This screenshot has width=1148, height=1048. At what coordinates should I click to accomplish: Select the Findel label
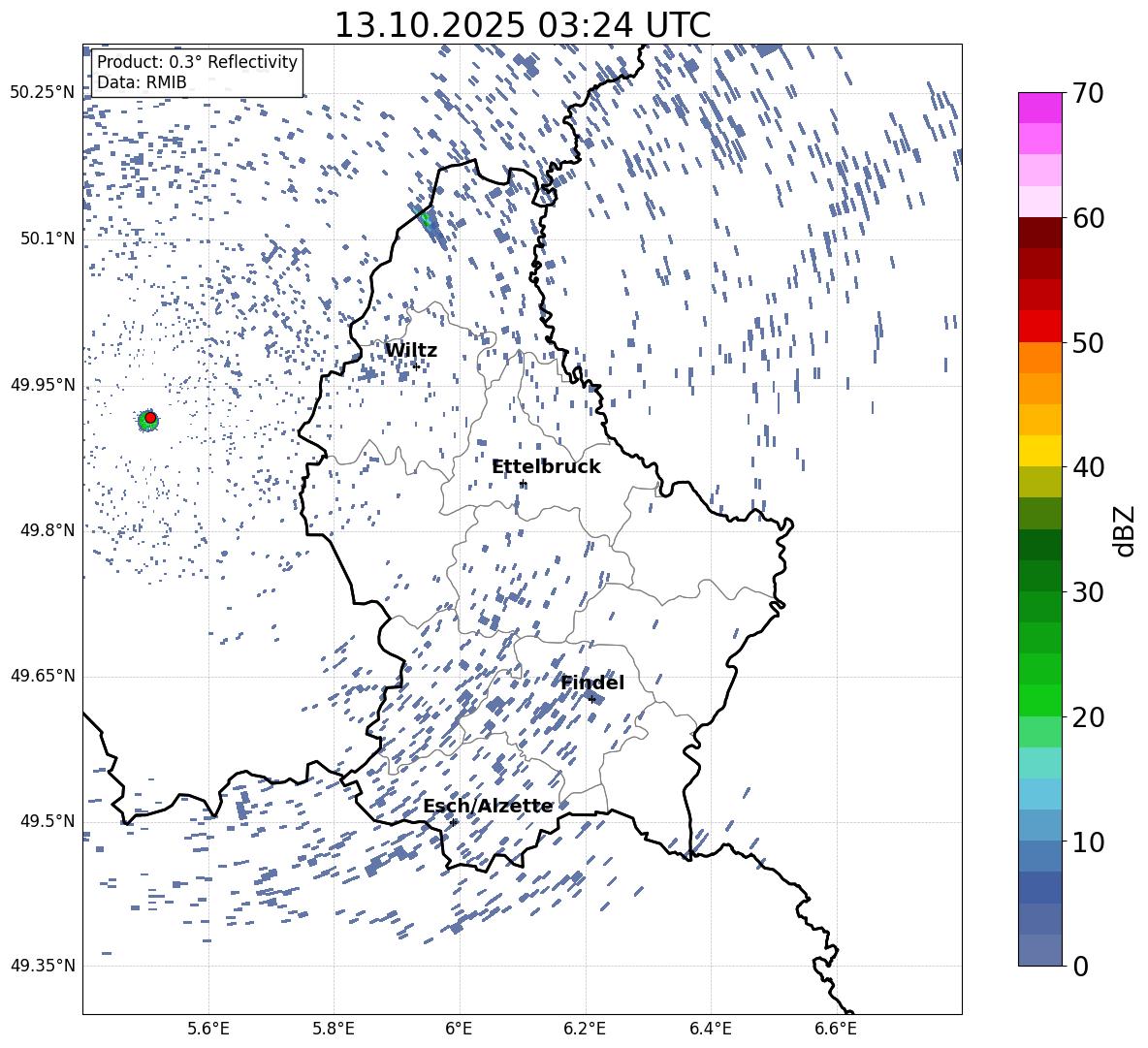[592, 683]
